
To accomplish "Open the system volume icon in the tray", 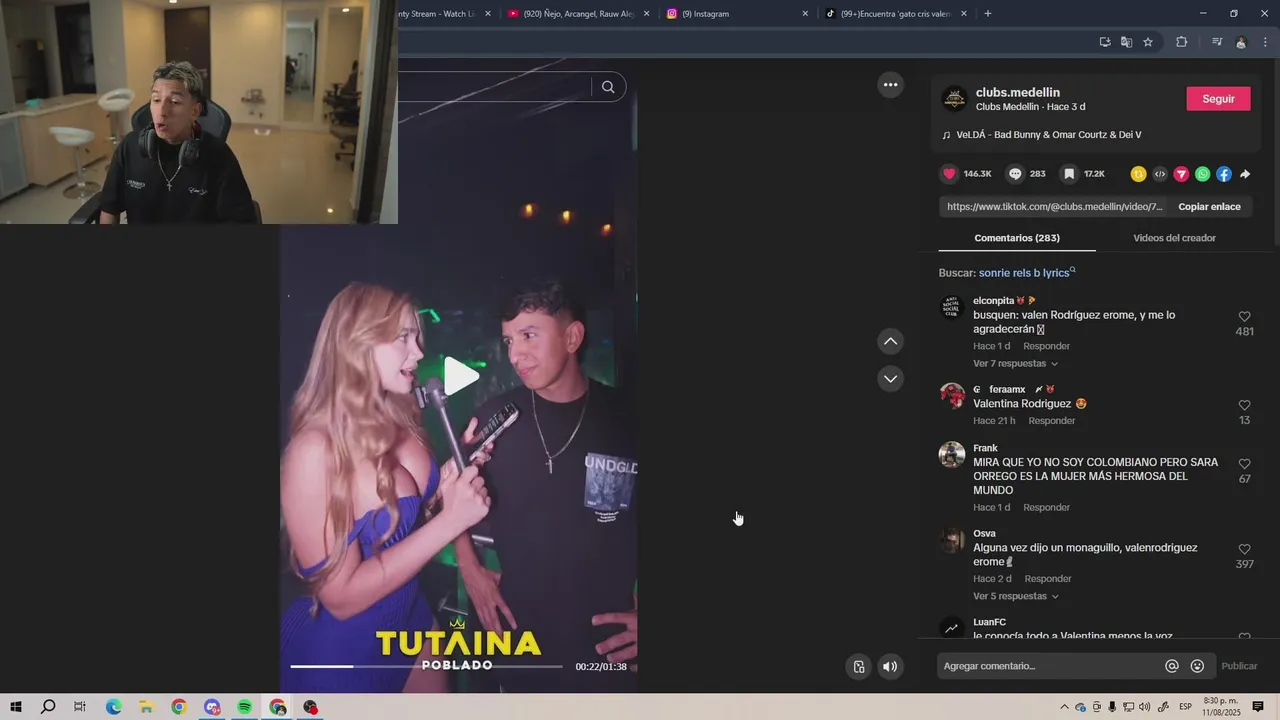I will pos(1144,707).
